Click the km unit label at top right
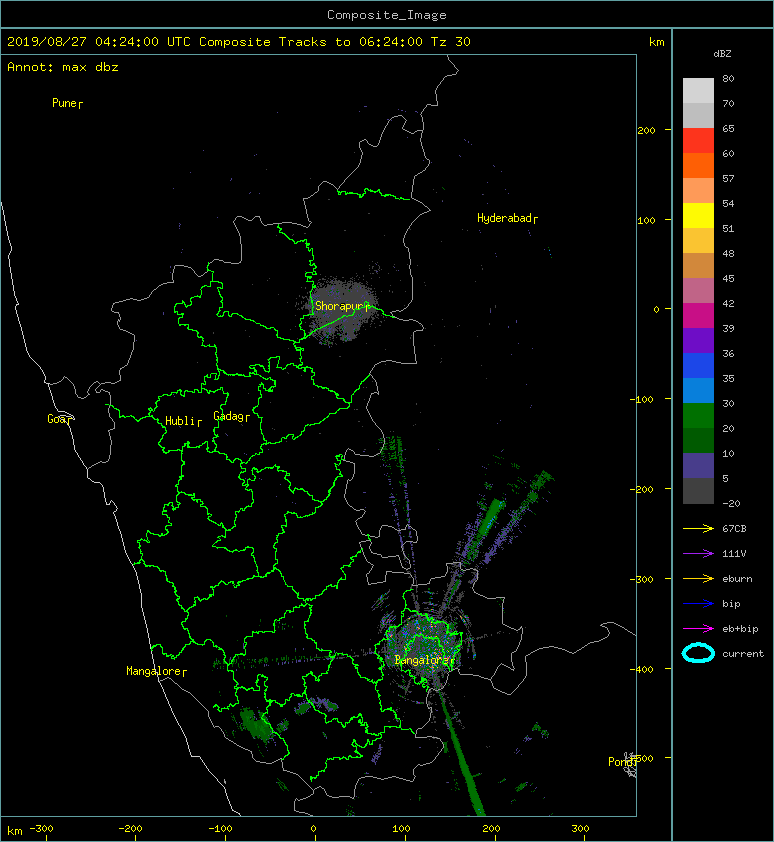The width and height of the screenshot is (774, 842). point(656,42)
